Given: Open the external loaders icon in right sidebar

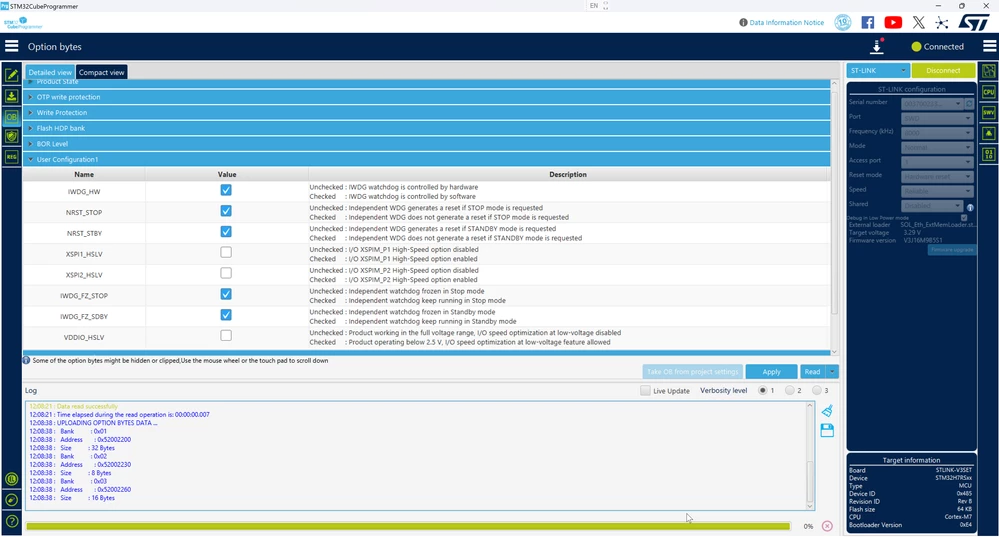Looking at the screenshot, I should pyautogui.click(x=989, y=71).
